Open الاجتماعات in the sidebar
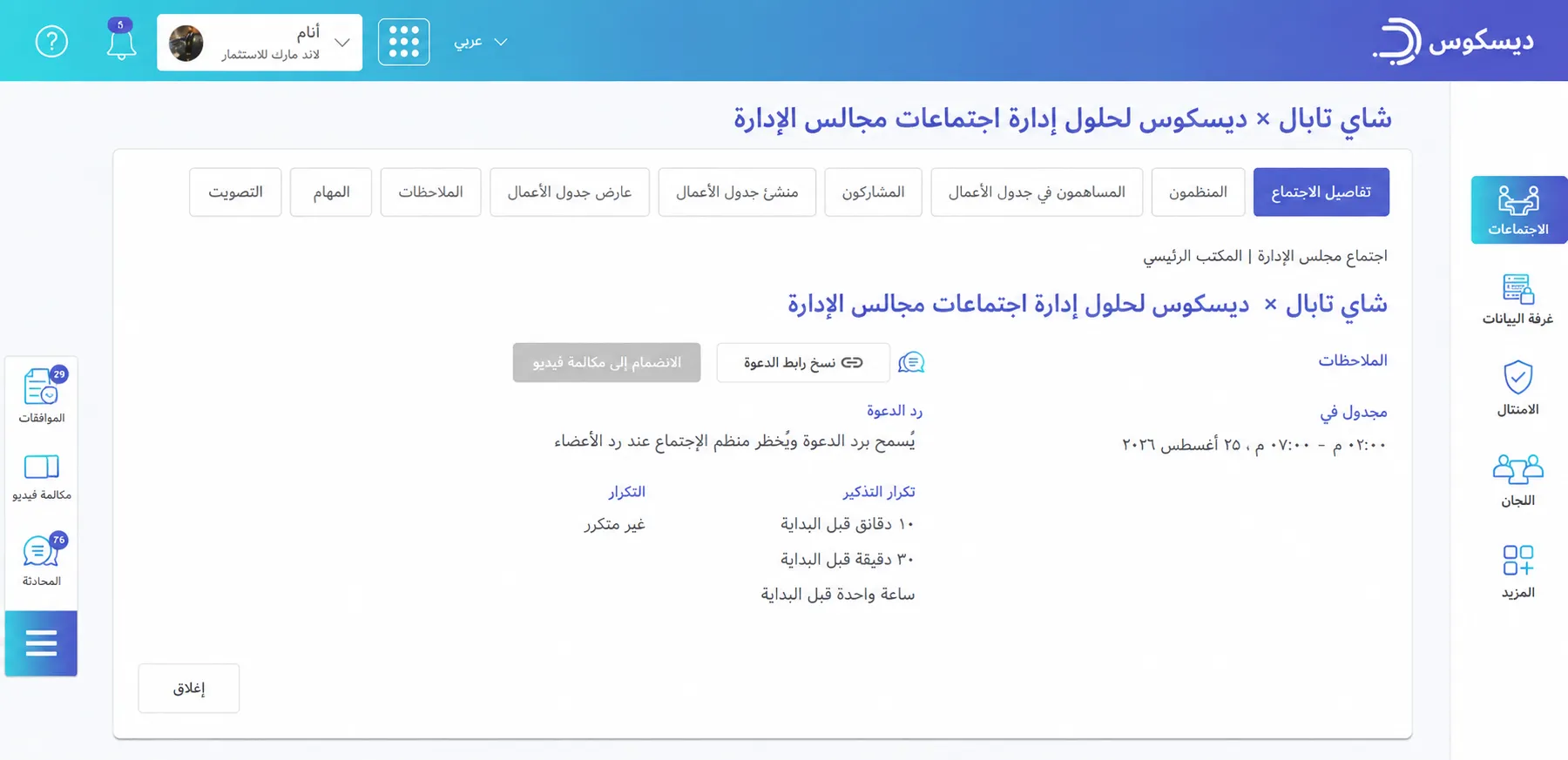Viewport: 1568px width, 760px height. tap(1518, 210)
